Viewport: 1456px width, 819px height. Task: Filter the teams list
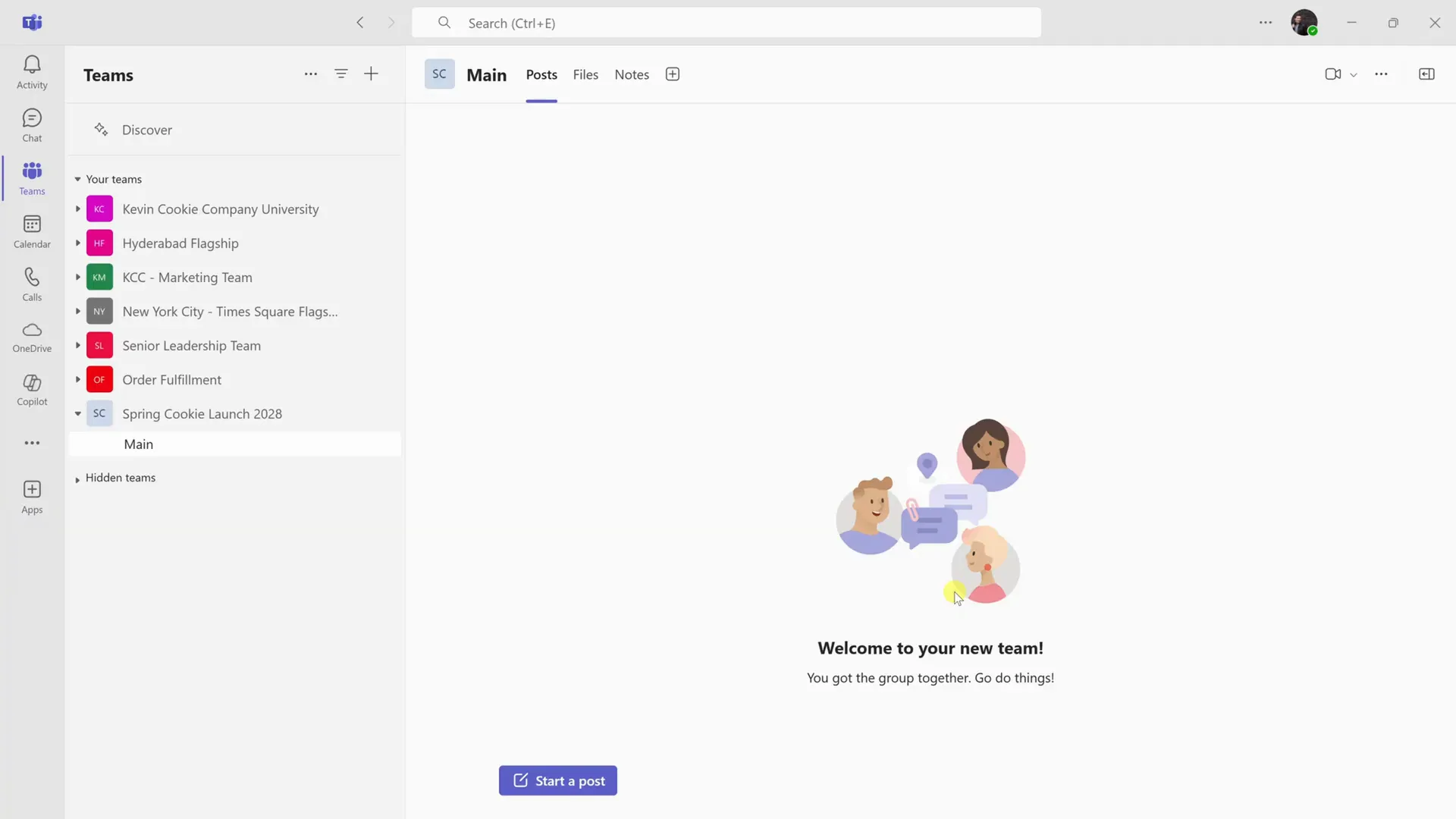[341, 74]
